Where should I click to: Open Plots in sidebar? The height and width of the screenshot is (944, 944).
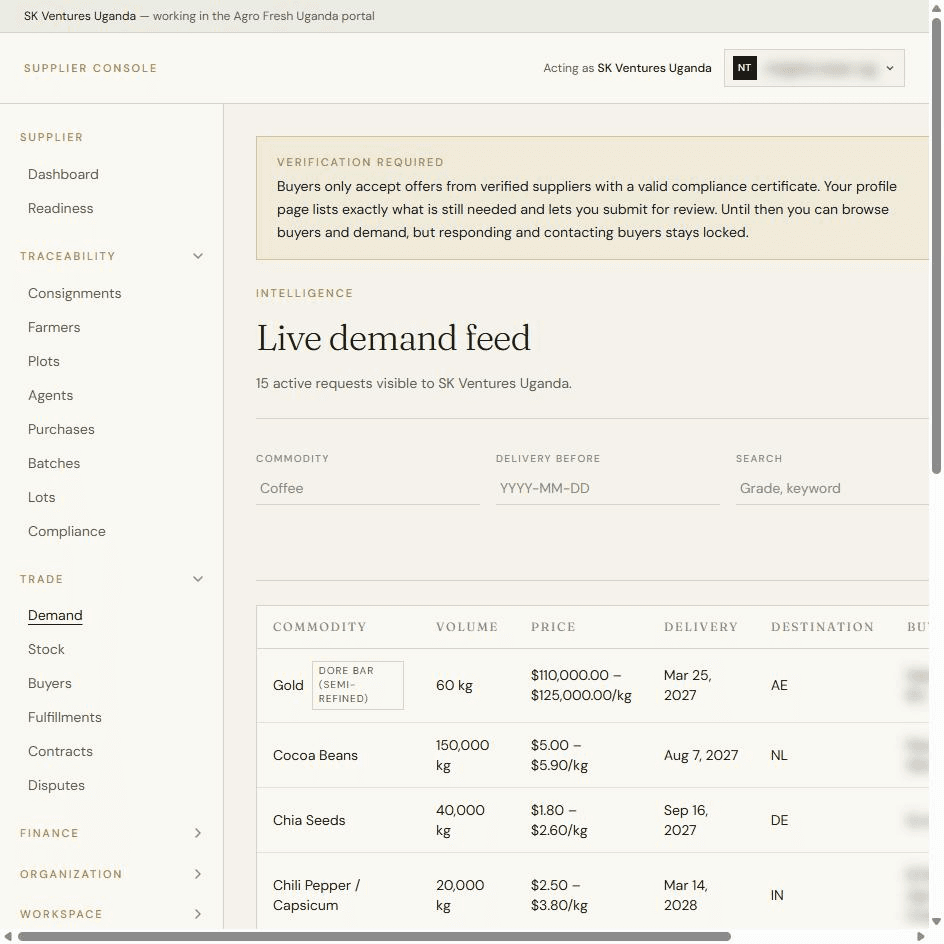44,361
